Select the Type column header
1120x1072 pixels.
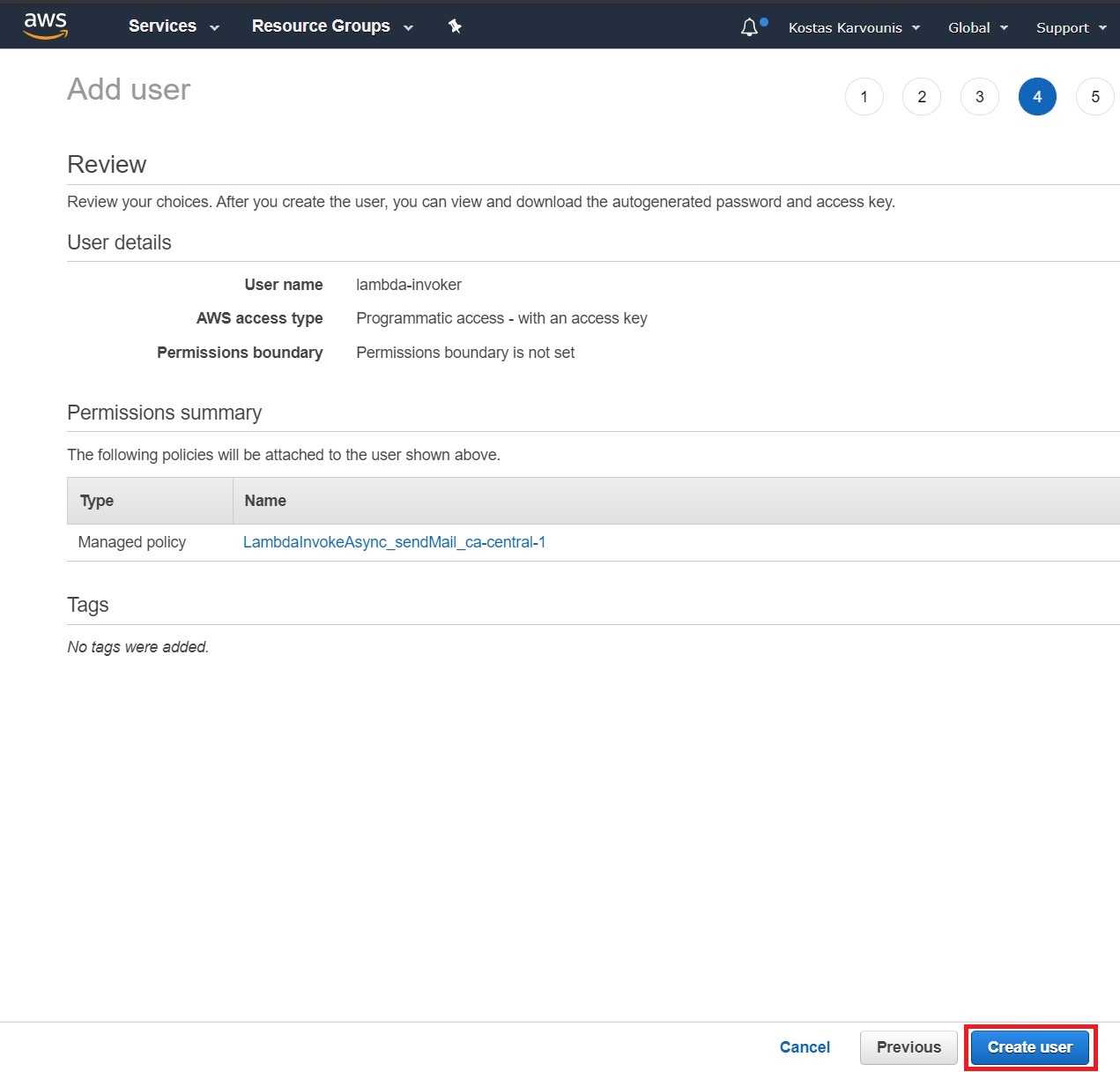coord(96,500)
